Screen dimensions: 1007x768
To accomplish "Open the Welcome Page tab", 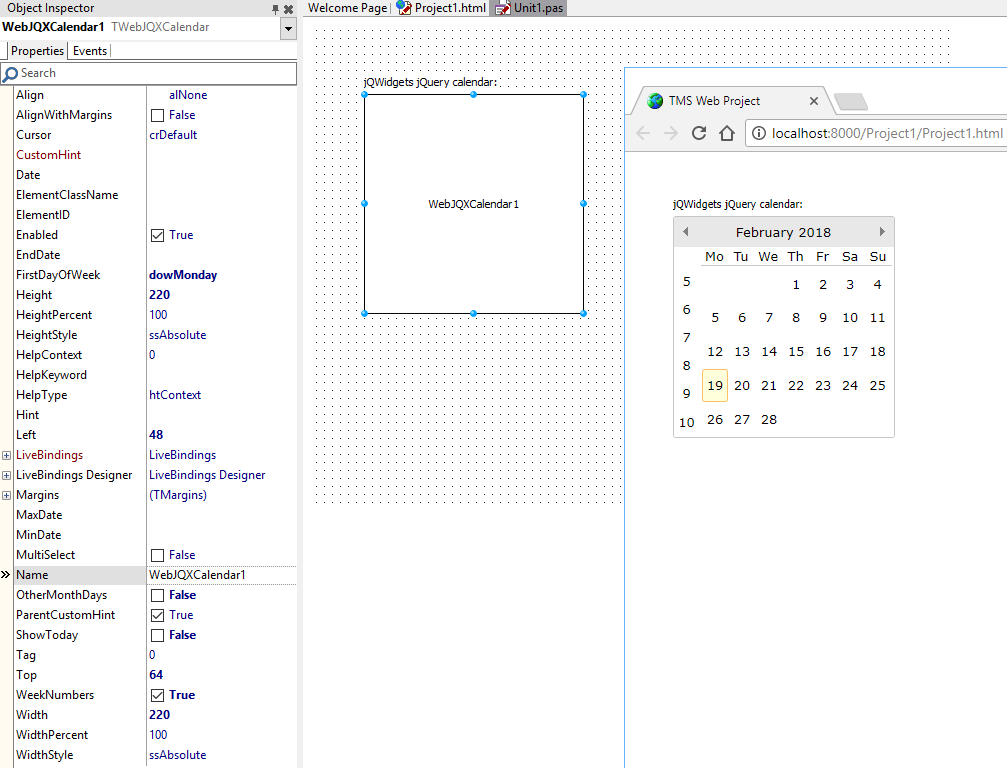I will pos(347,8).
